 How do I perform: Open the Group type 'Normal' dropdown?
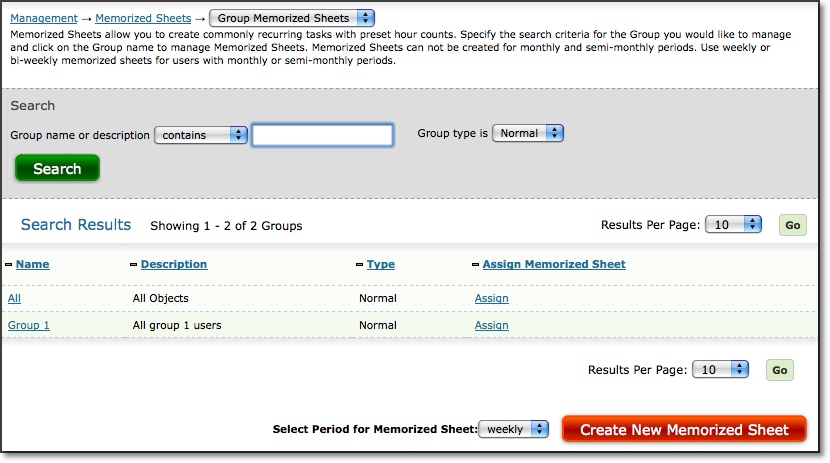[x=528, y=133]
